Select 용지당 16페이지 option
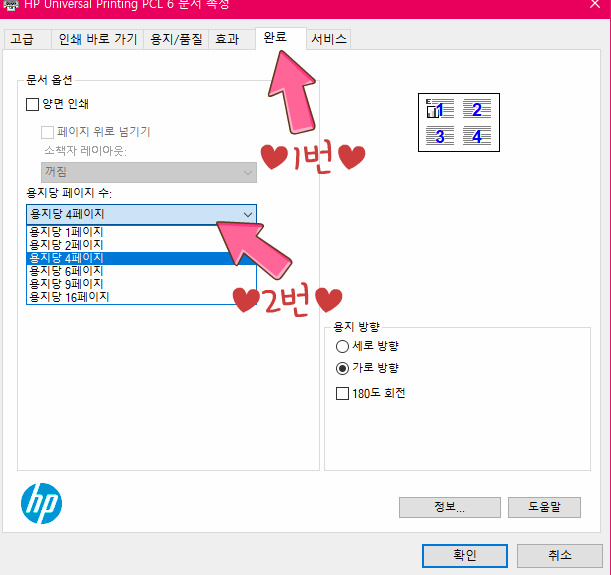611x575 pixels. [x=141, y=297]
